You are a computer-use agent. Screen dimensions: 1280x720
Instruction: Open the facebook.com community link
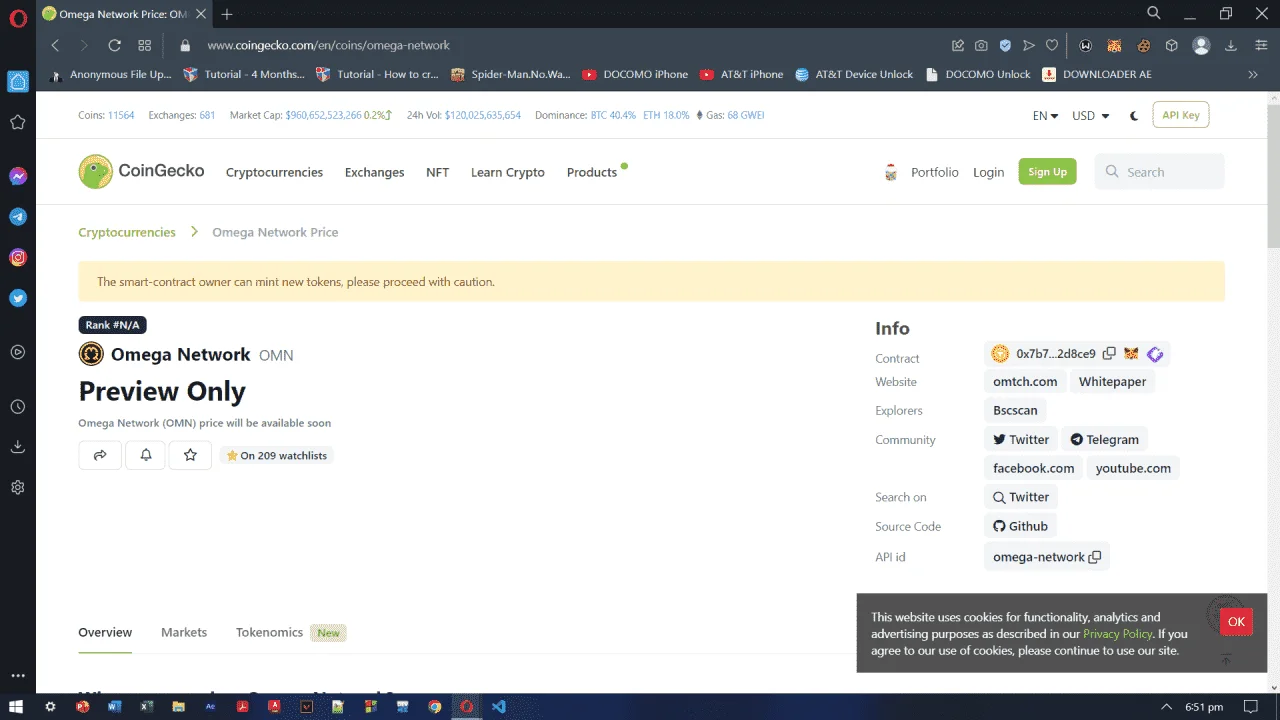pyautogui.click(x=1033, y=468)
